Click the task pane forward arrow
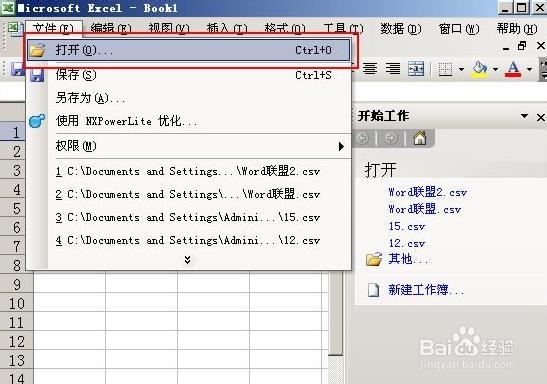Viewport: 547px width, 384px height. (x=390, y=138)
